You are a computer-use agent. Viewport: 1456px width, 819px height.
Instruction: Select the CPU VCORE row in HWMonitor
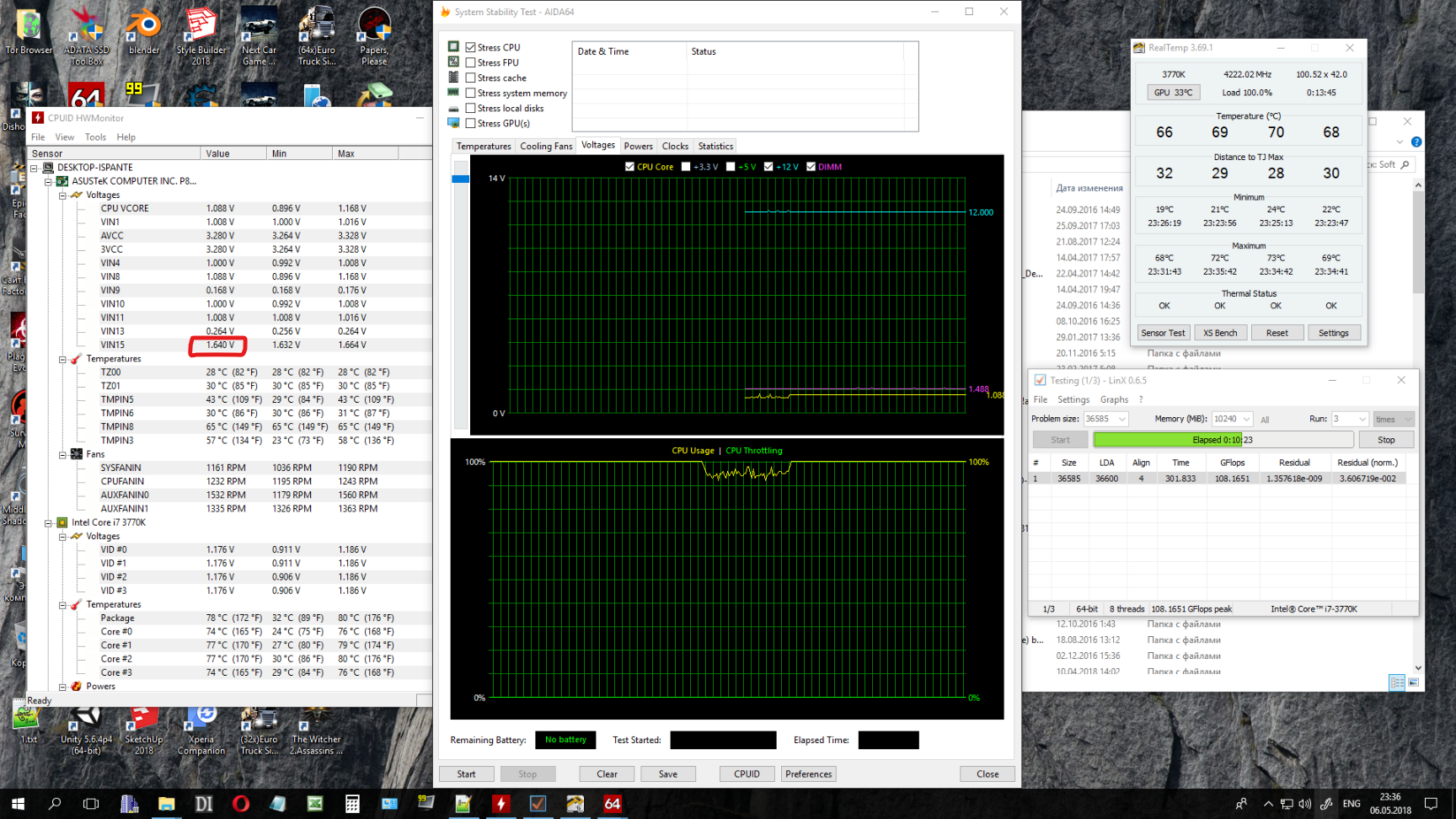pyautogui.click(x=125, y=208)
